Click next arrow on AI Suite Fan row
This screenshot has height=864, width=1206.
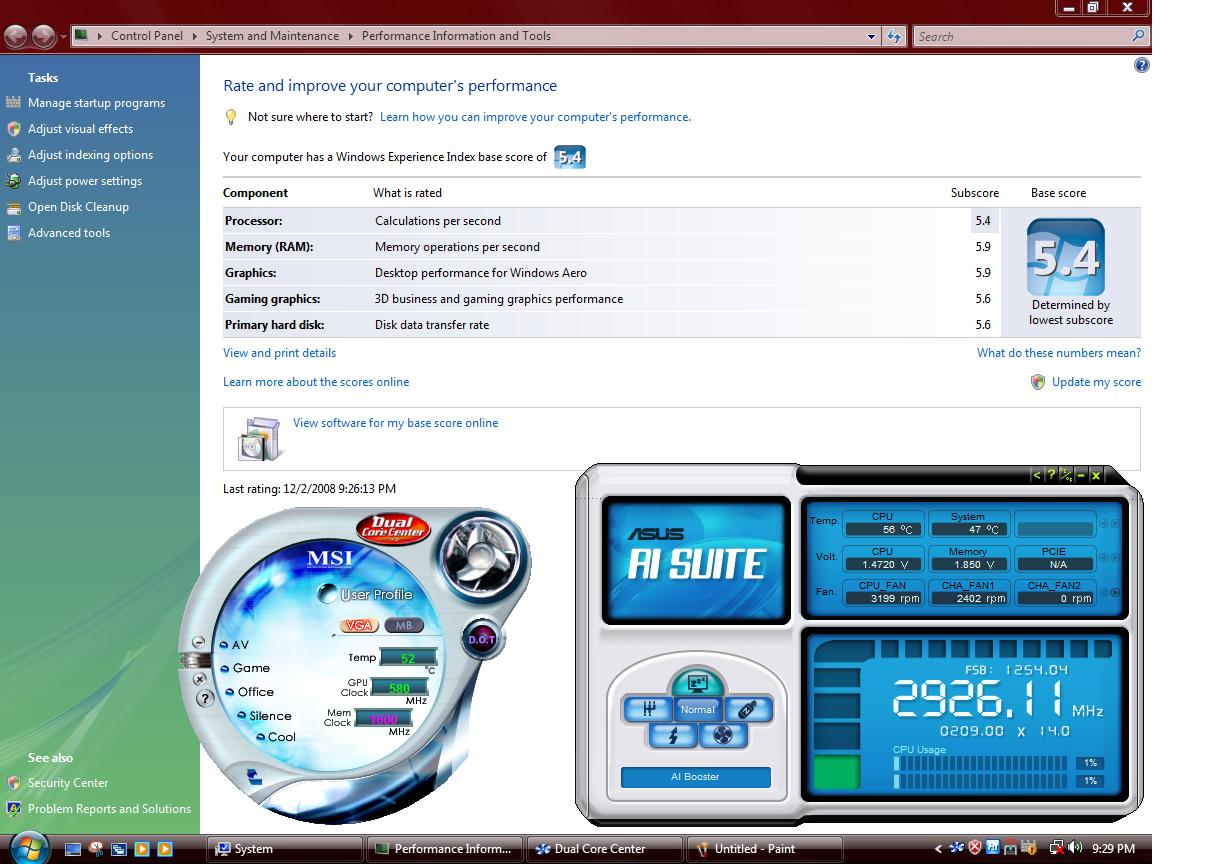[x=1115, y=592]
